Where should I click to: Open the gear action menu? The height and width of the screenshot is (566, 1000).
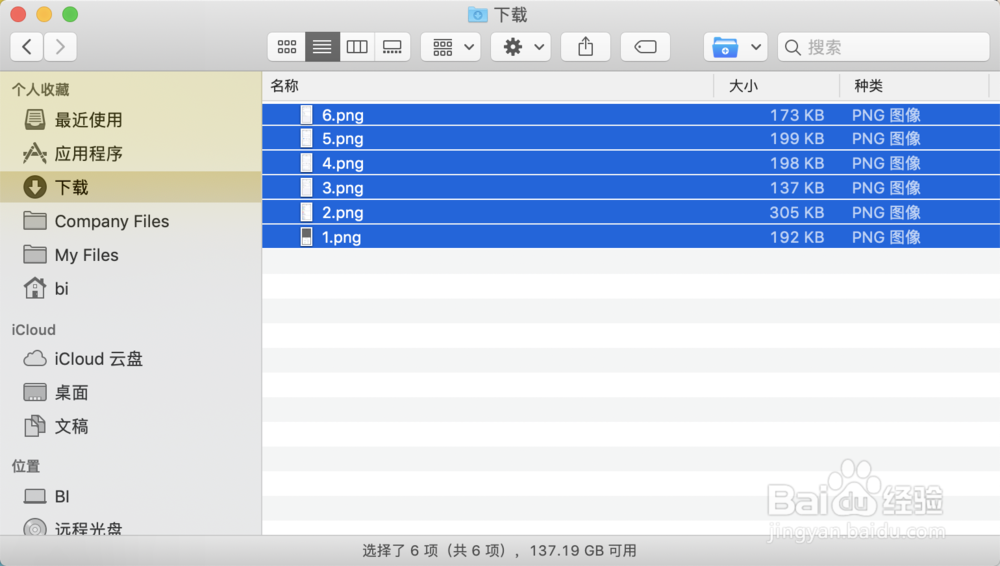521,47
